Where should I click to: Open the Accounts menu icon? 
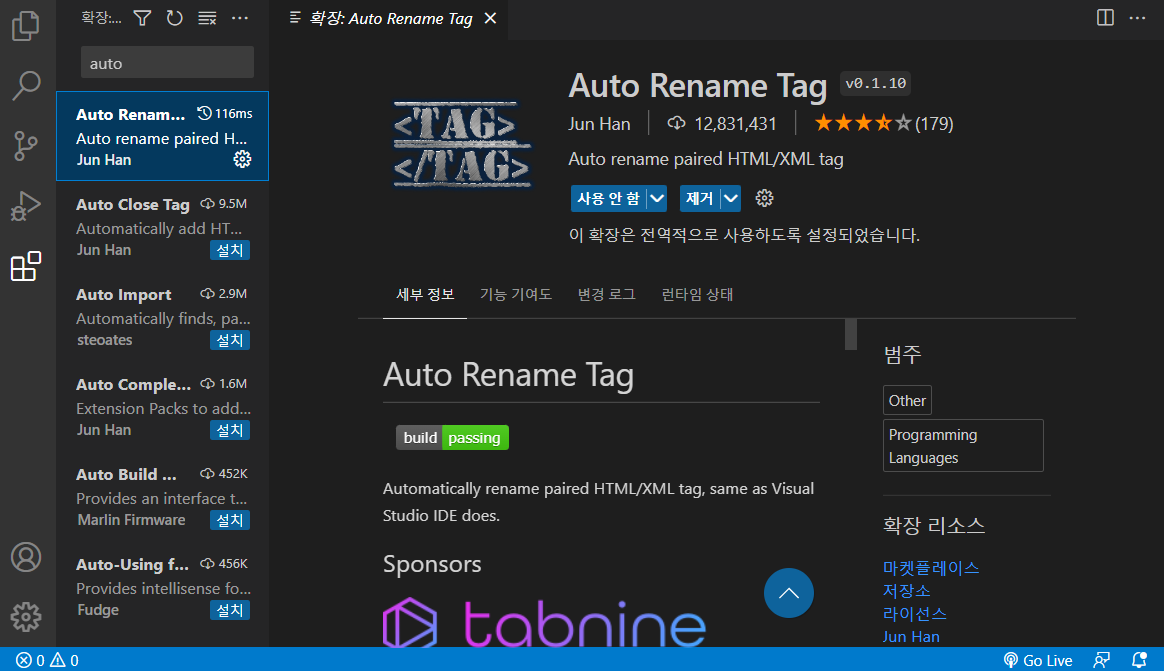(x=26, y=557)
